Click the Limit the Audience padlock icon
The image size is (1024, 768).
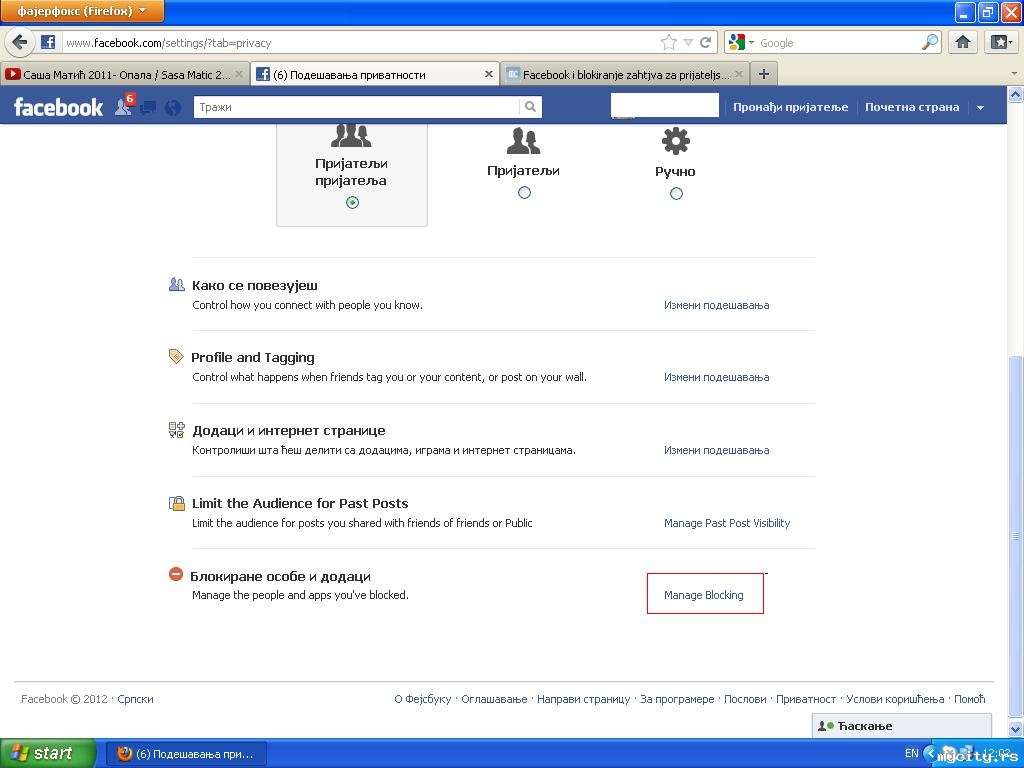pyautogui.click(x=176, y=502)
